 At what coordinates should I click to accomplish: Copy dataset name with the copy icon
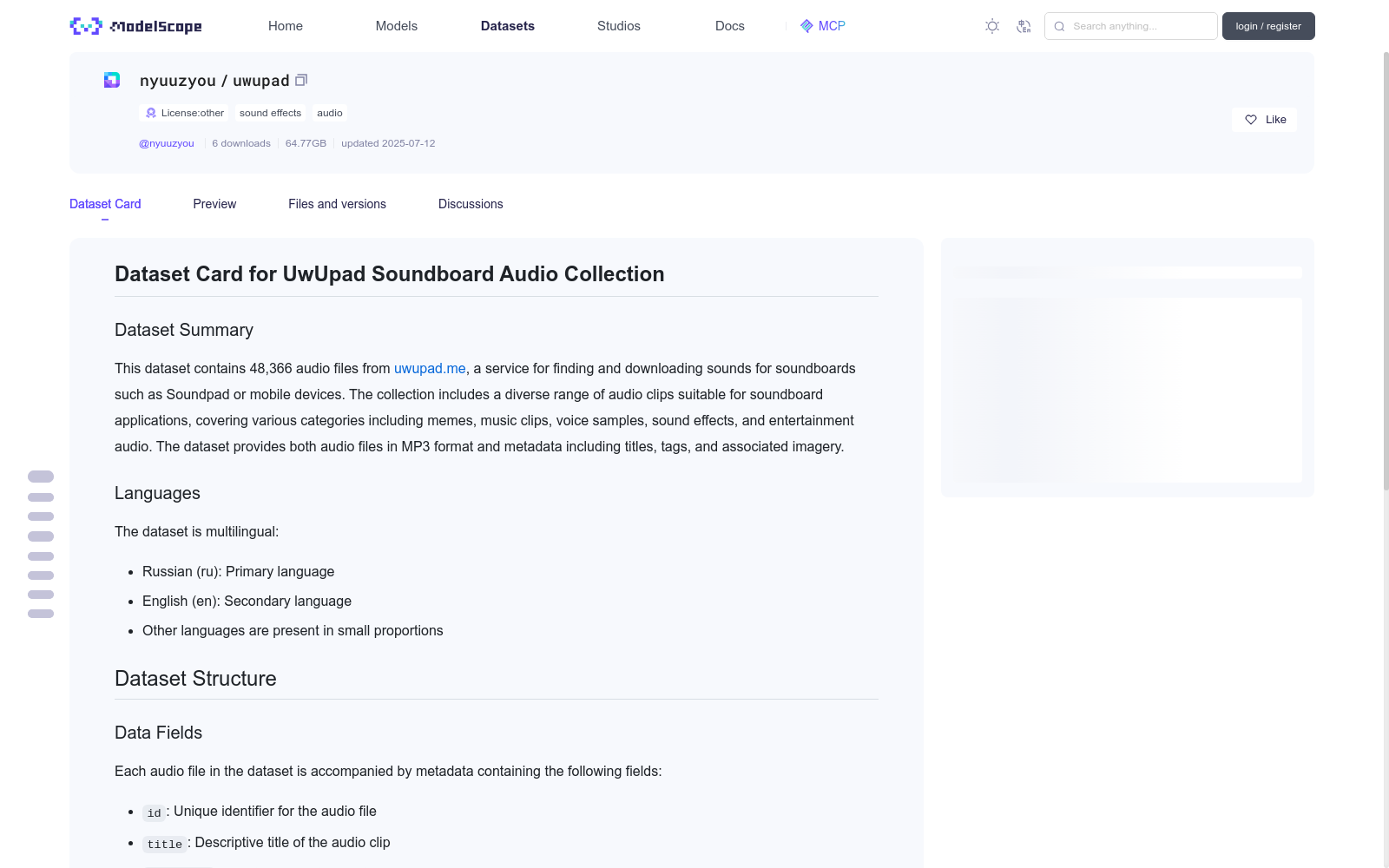301,80
